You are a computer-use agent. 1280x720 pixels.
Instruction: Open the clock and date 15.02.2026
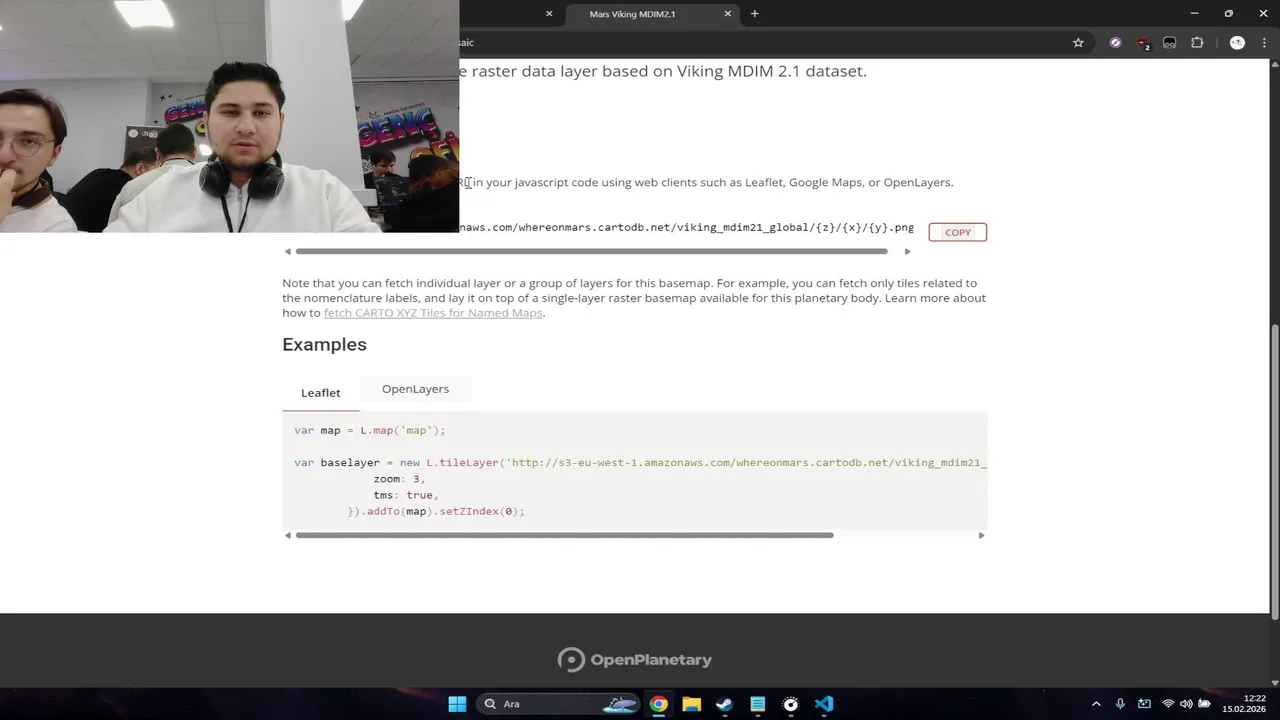click(1244, 704)
